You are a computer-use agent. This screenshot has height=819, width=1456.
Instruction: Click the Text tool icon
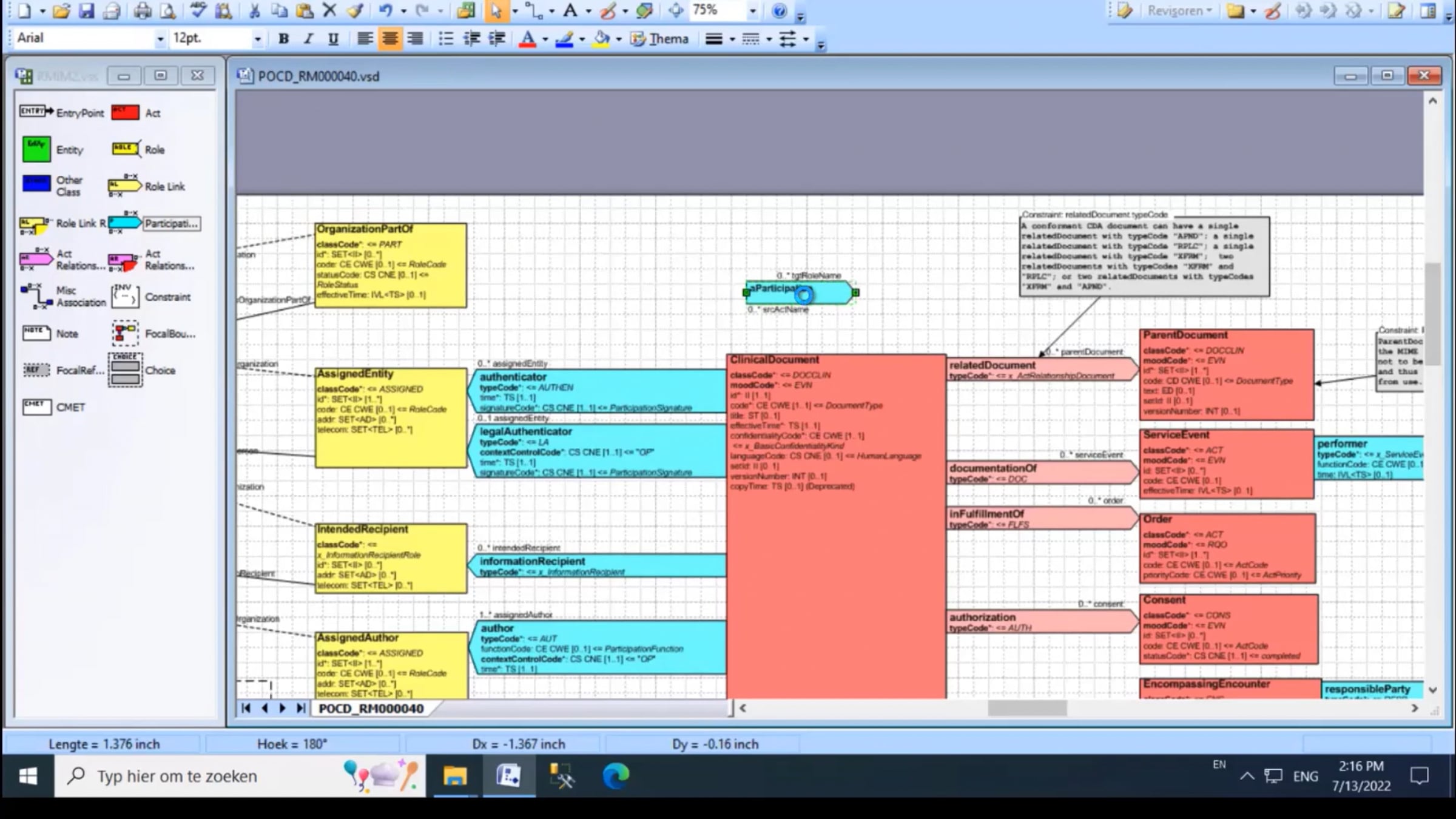(x=570, y=10)
